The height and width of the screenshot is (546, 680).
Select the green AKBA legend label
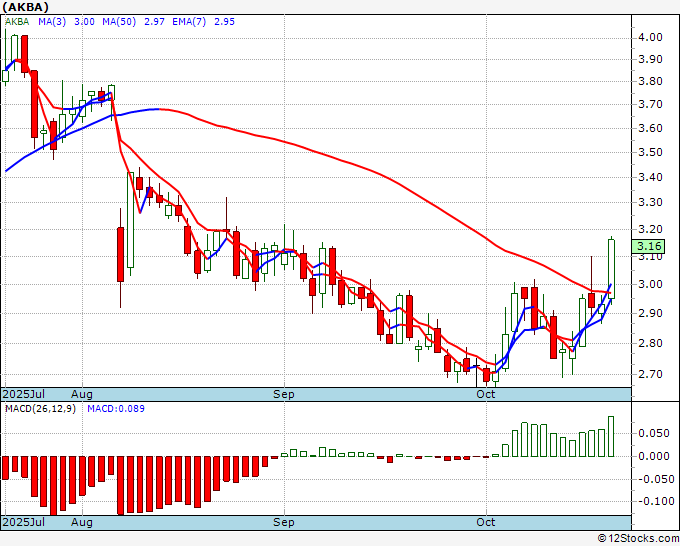(17, 22)
